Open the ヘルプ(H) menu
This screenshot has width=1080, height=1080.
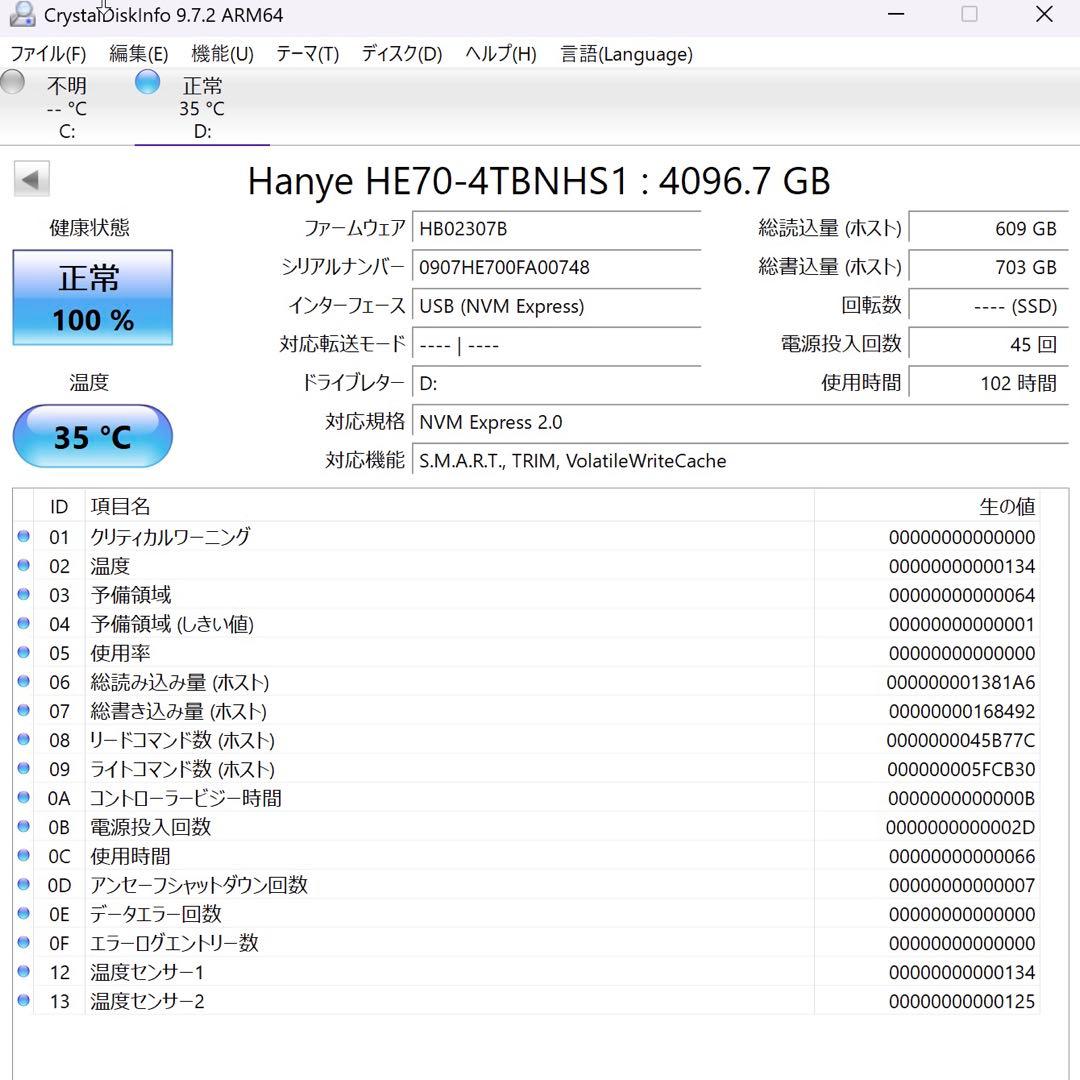coord(498,54)
